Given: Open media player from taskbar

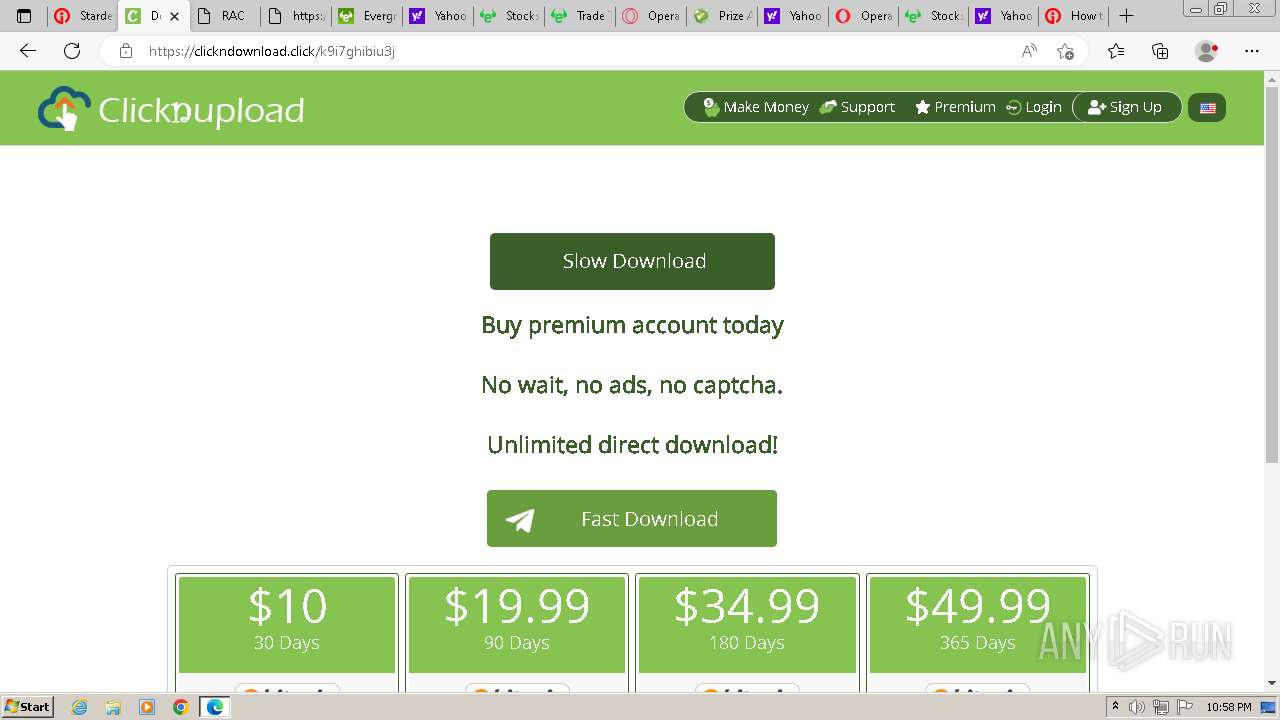Looking at the screenshot, I should (147, 707).
